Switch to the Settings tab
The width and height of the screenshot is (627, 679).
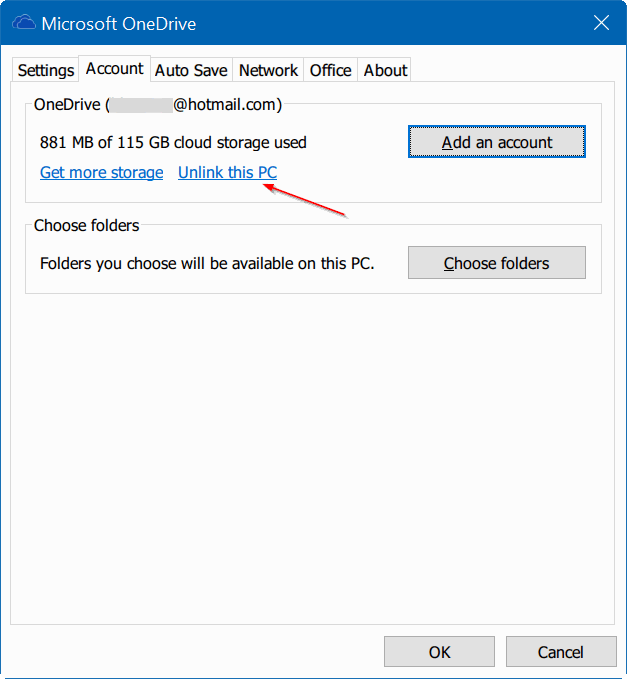pyautogui.click(x=45, y=70)
